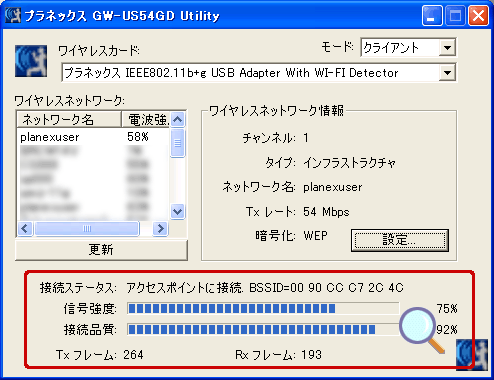Click the planexuser name in network information panel
Viewport: 494px width, 380px height.
point(332,187)
